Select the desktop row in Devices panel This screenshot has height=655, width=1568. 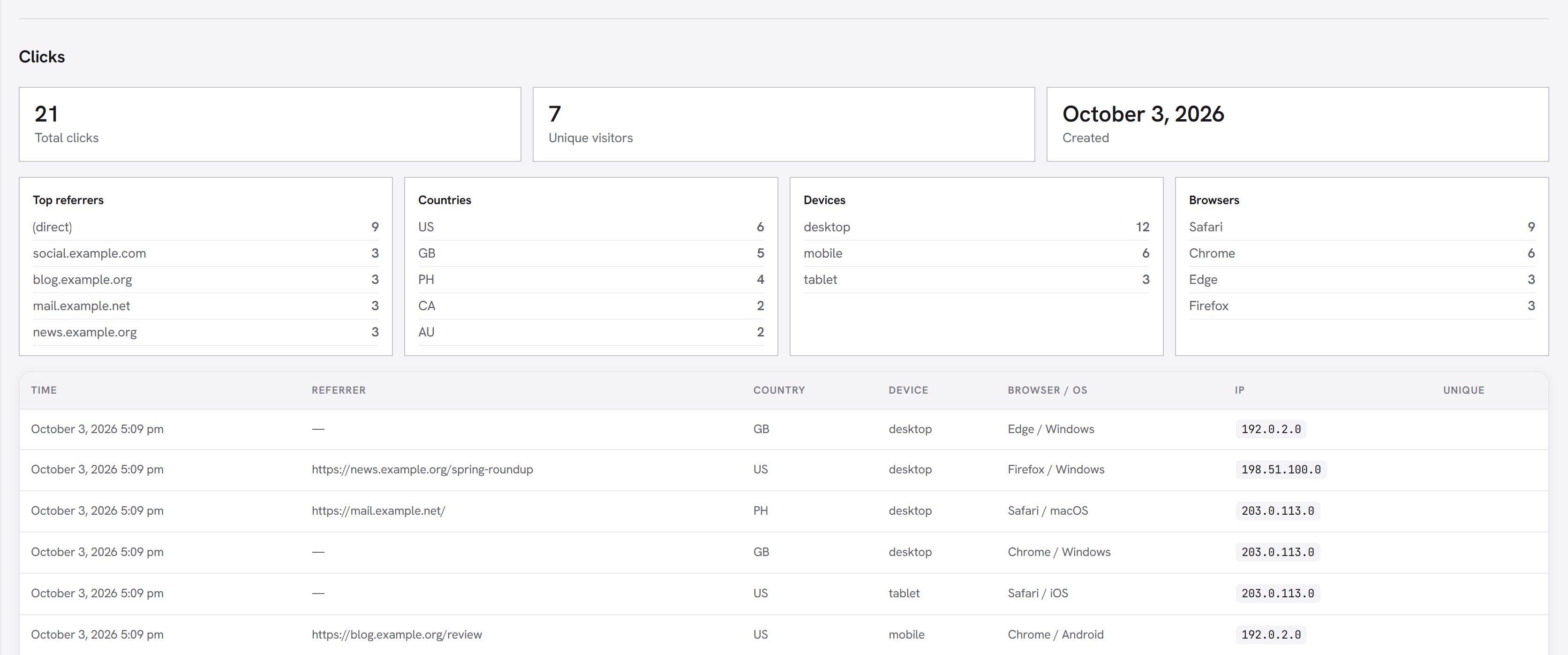click(976, 227)
